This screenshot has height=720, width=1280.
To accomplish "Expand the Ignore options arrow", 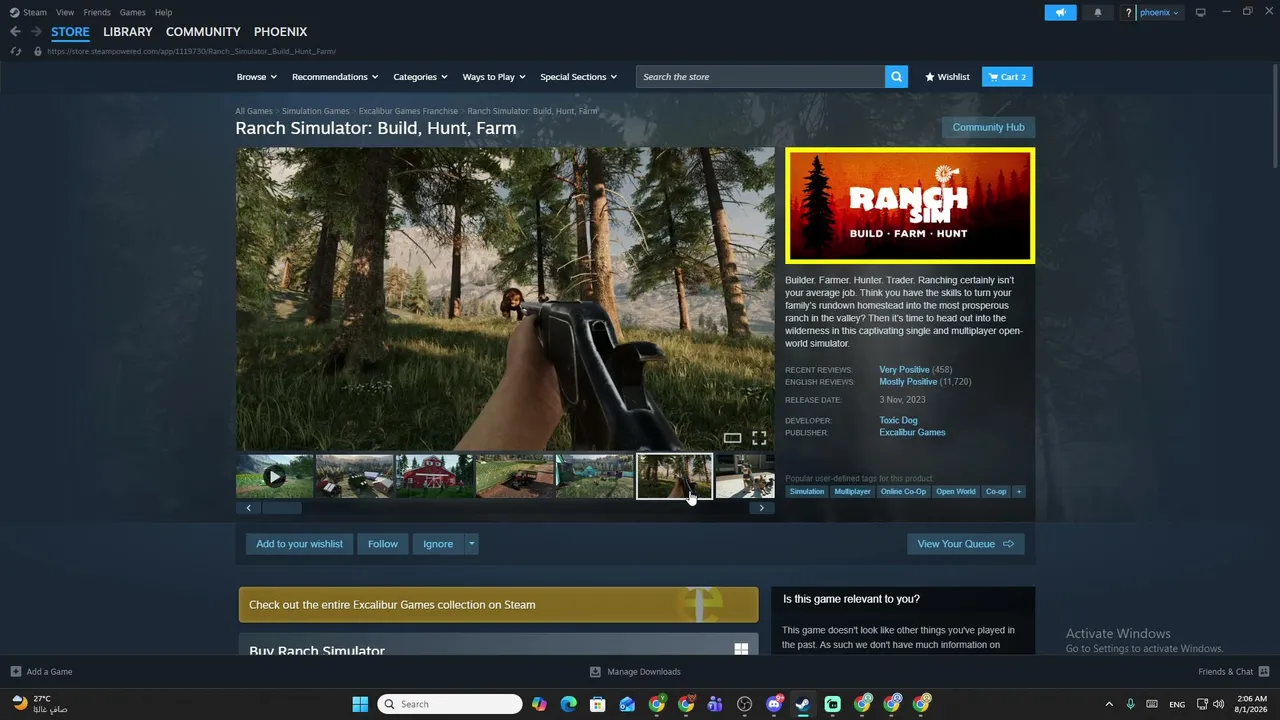I will pyautogui.click(x=471, y=544).
